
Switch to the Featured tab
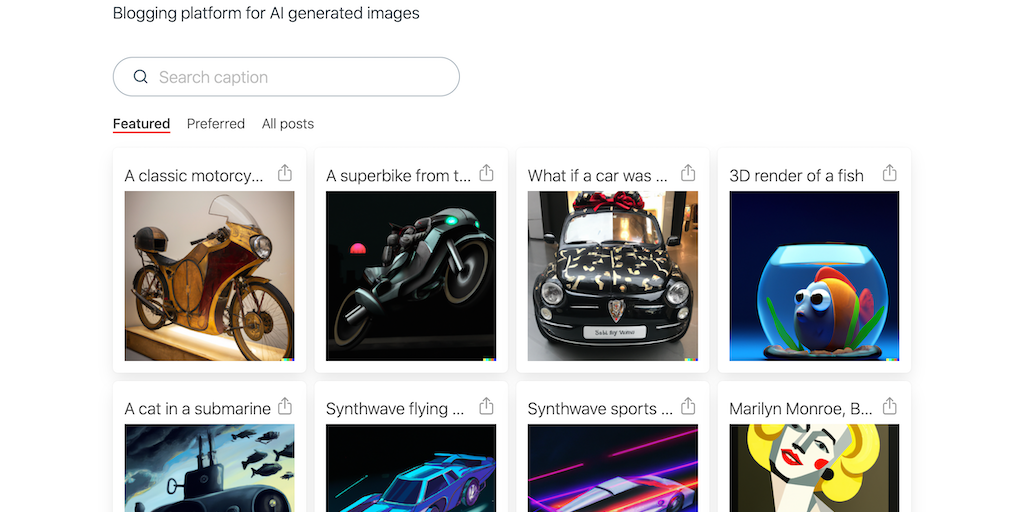click(141, 124)
